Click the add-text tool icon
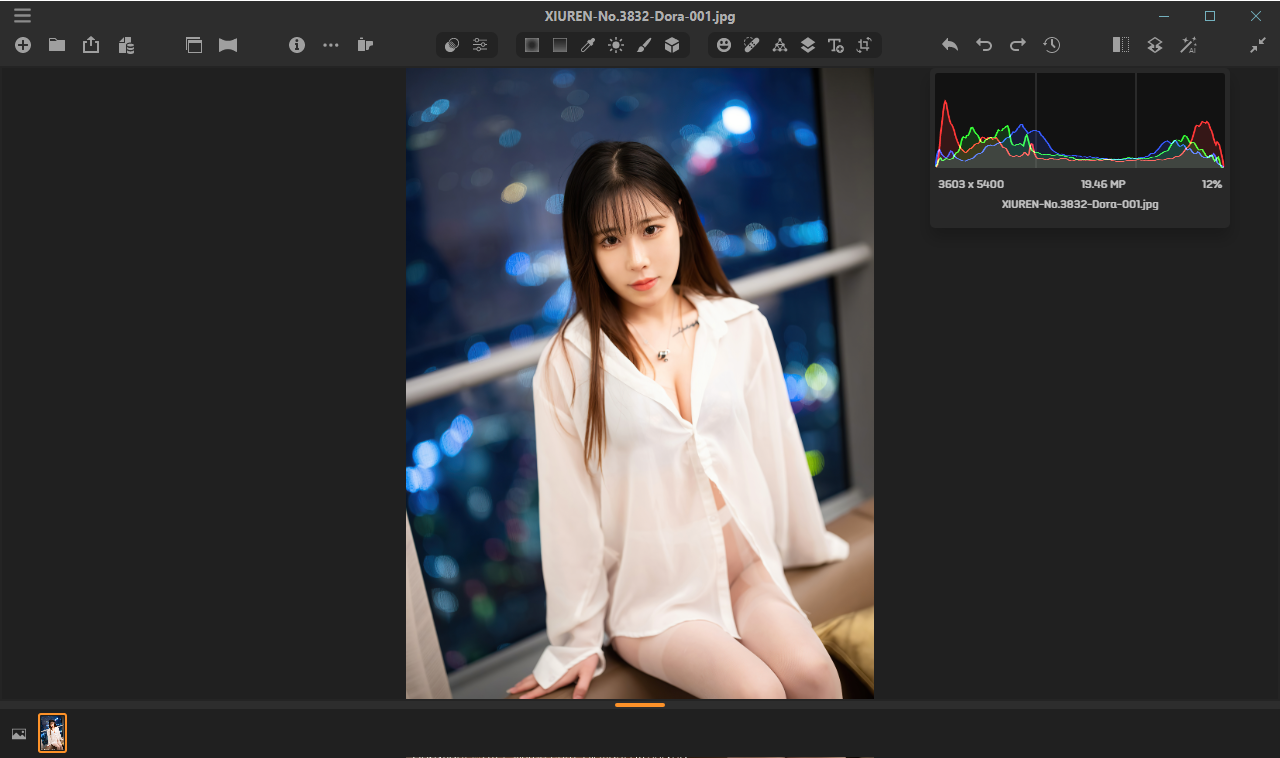 click(835, 45)
